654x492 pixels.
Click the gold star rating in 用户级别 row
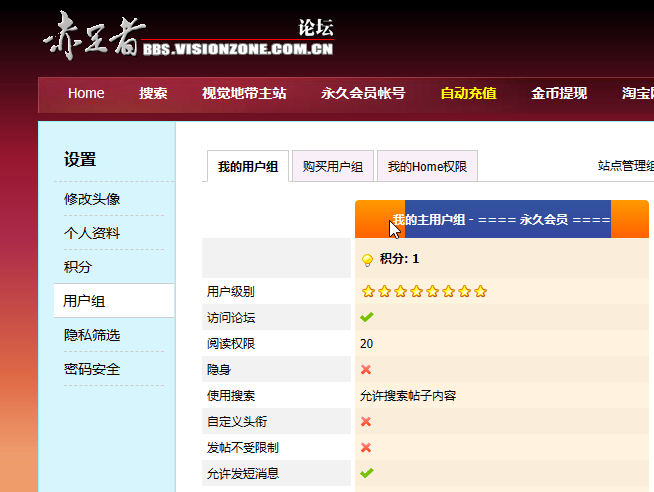424,291
